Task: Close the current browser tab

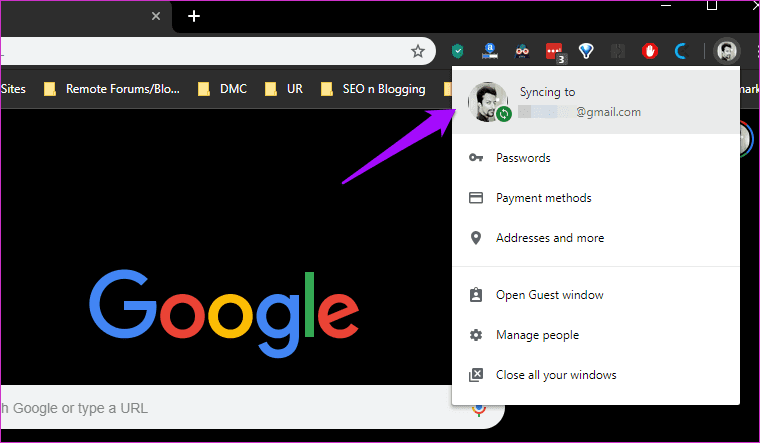Action: (x=156, y=16)
